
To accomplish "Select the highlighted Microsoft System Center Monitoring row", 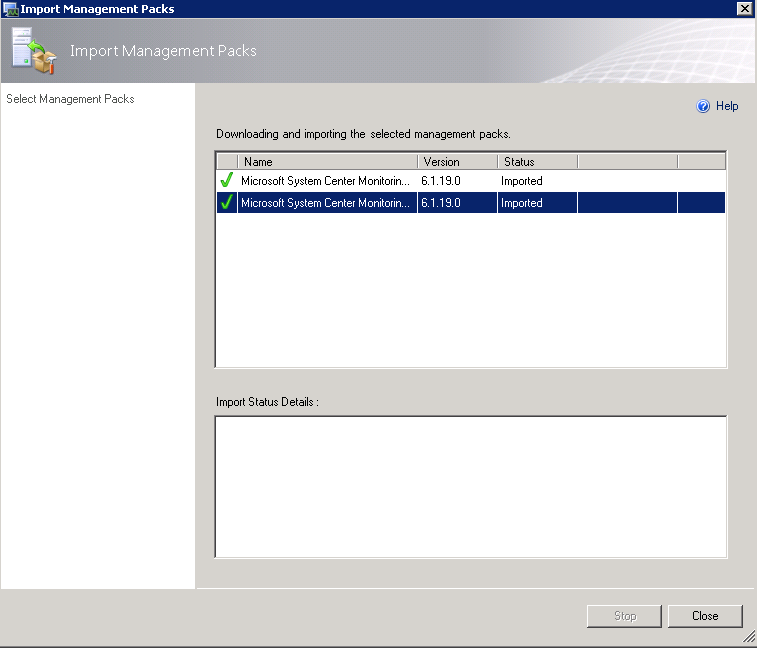I will pos(471,202).
